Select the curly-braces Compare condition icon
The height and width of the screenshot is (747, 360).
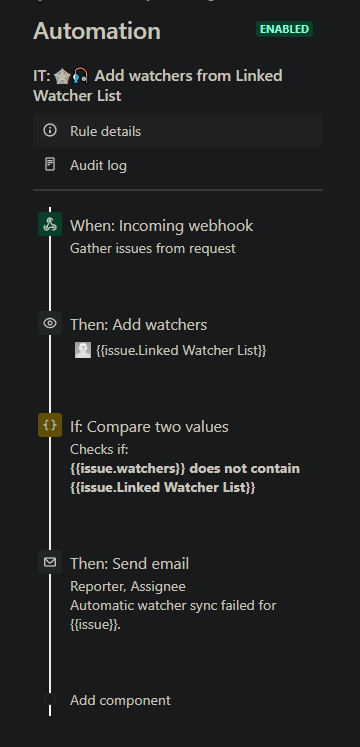[50, 425]
